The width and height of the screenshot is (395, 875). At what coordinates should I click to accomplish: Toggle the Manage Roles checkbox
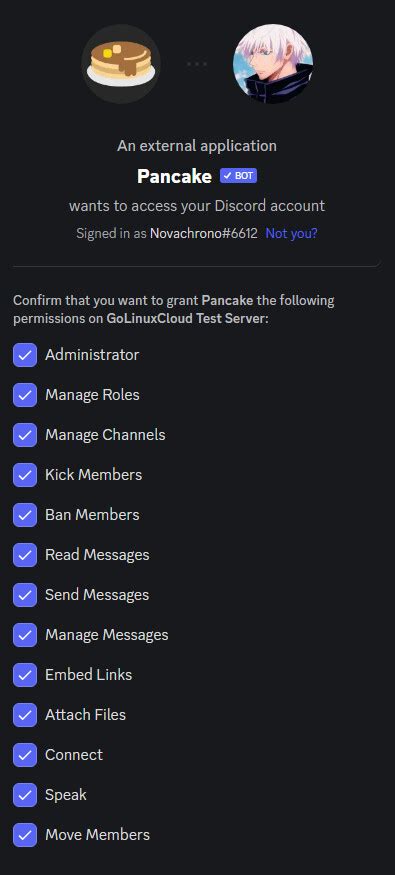(x=25, y=395)
